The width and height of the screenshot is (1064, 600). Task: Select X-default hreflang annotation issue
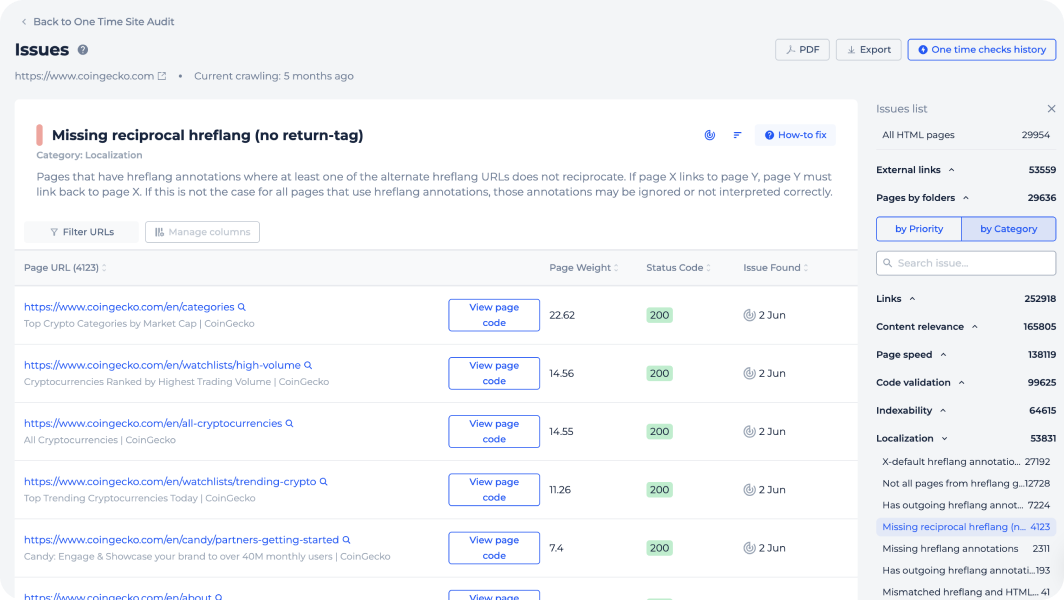(x=966, y=462)
